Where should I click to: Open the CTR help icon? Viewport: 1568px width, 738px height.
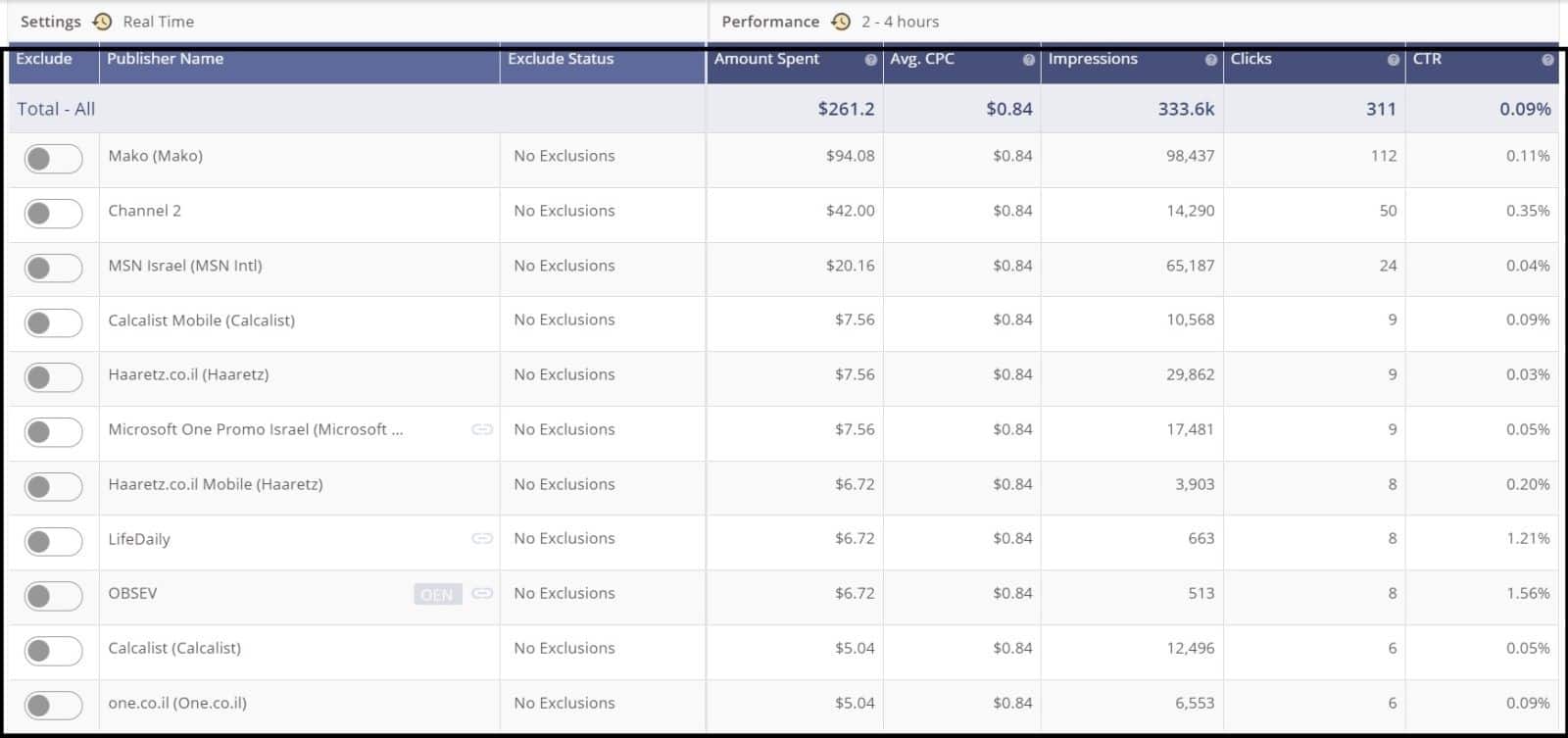(1547, 60)
